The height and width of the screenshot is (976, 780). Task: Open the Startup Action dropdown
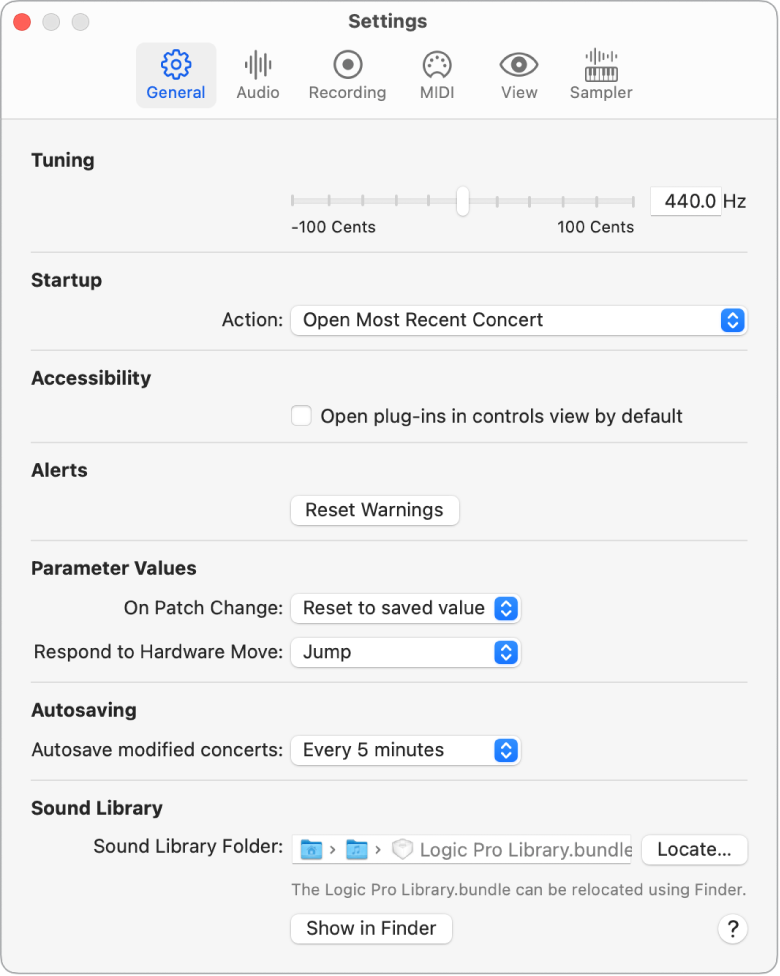(518, 320)
